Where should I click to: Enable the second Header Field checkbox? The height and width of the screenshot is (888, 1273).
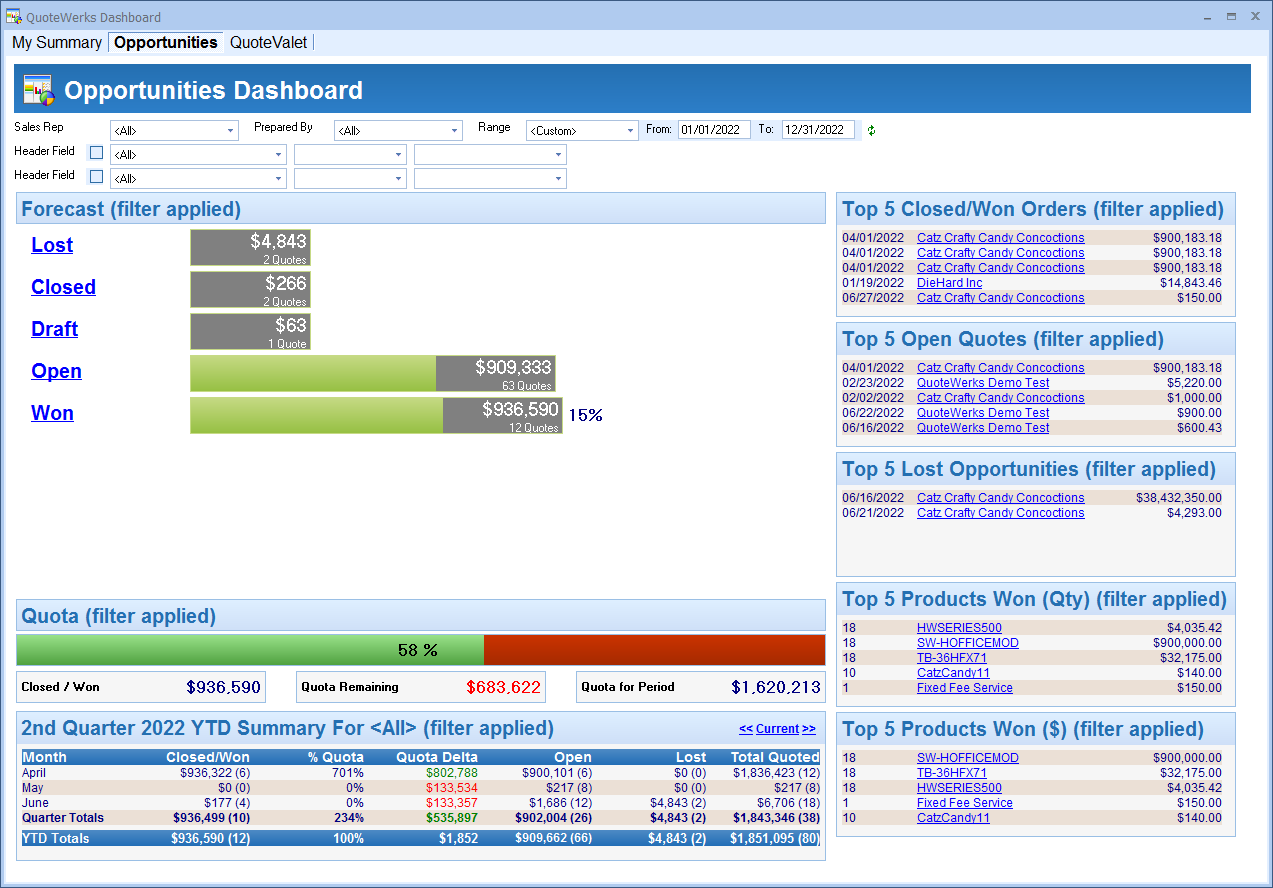coord(96,177)
